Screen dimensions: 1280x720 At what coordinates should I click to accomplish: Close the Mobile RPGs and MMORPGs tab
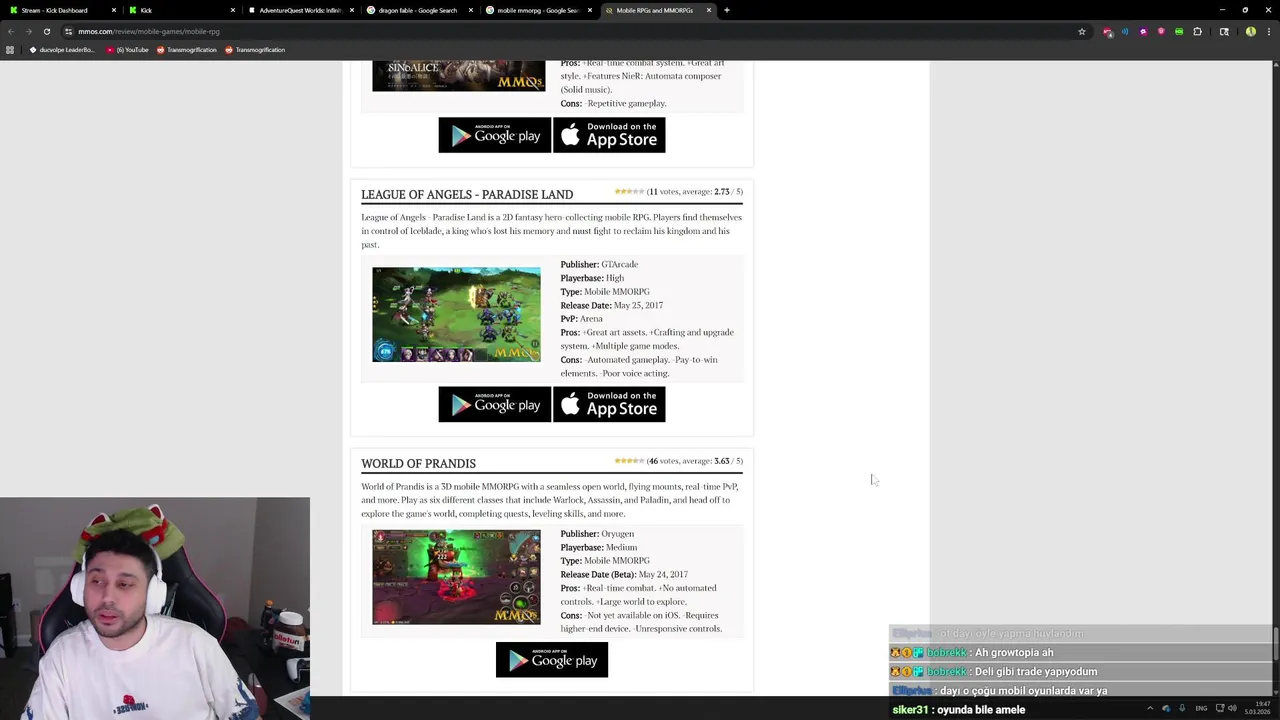(x=709, y=10)
